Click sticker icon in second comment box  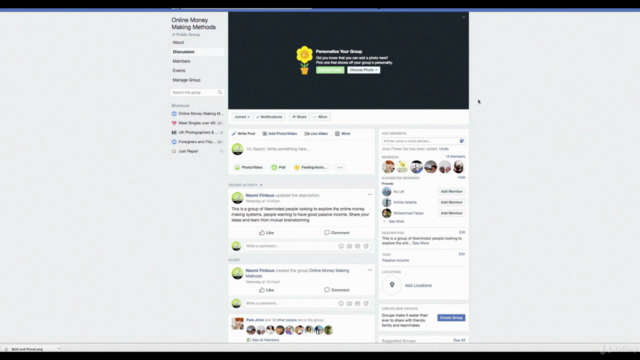pyautogui.click(x=366, y=303)
